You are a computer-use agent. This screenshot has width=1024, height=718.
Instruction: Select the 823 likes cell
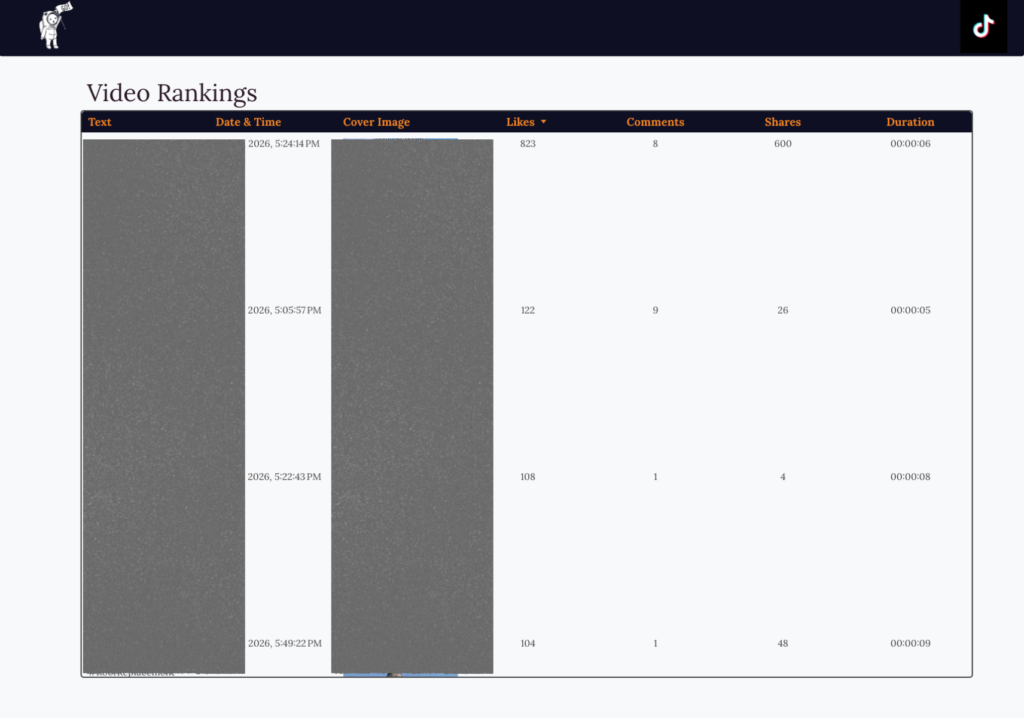click(x=528, y=144)
